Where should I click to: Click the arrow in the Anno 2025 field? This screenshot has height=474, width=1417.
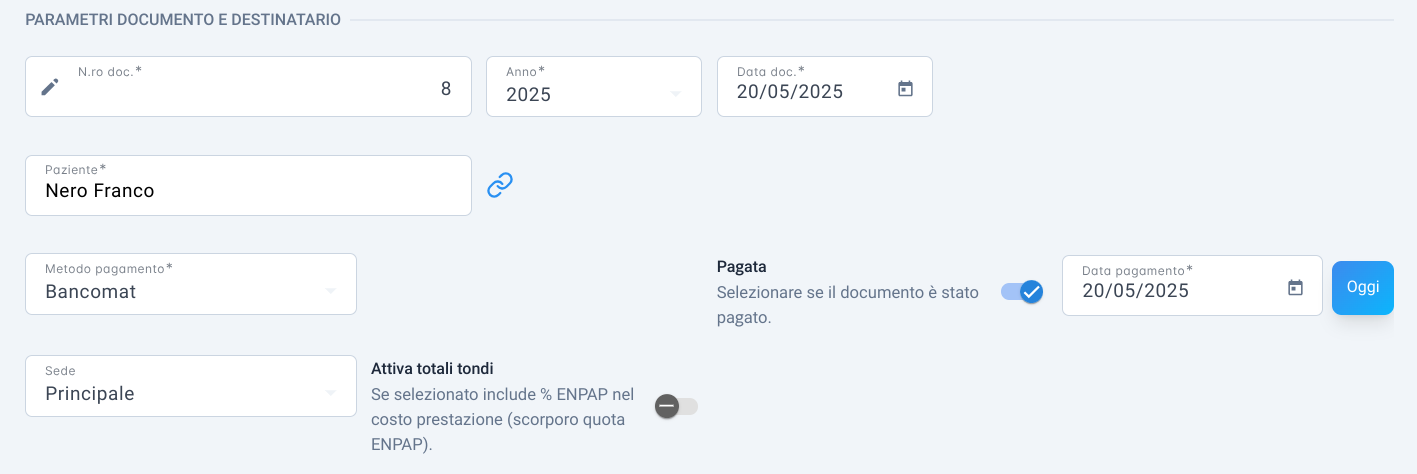(x=675, y=94)
